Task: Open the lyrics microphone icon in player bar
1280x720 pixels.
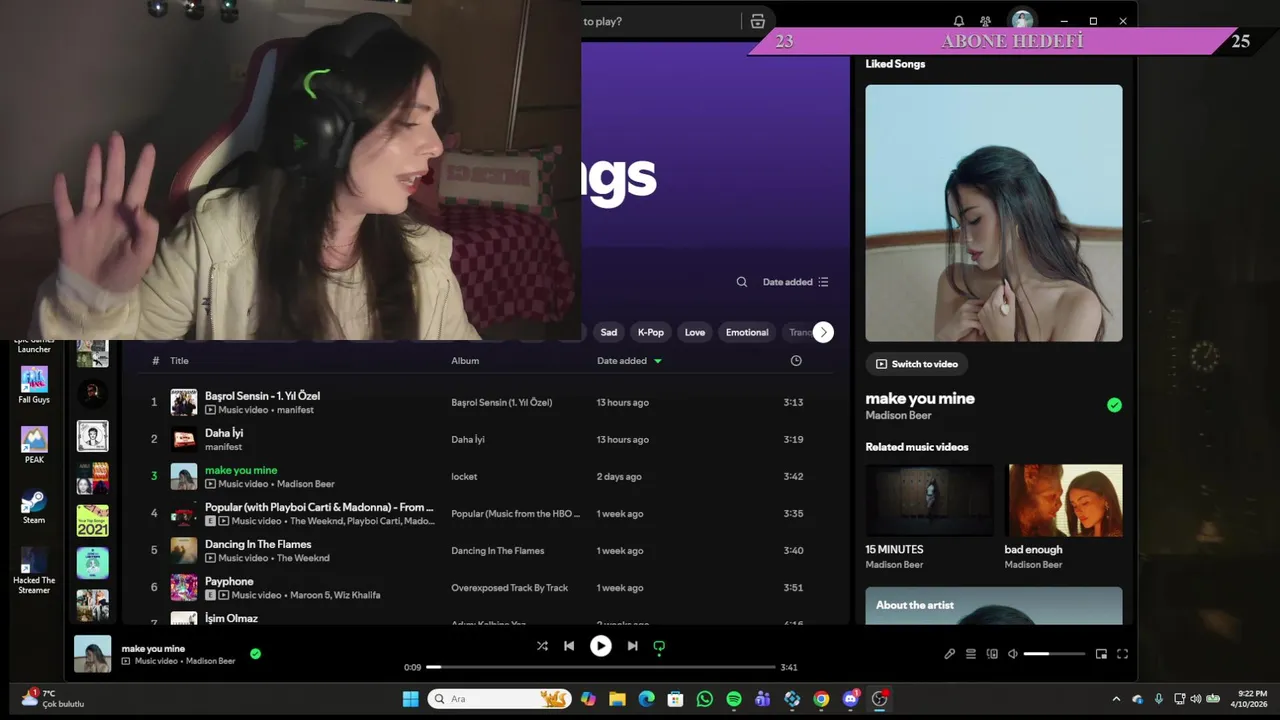Action: click(949, 654)
